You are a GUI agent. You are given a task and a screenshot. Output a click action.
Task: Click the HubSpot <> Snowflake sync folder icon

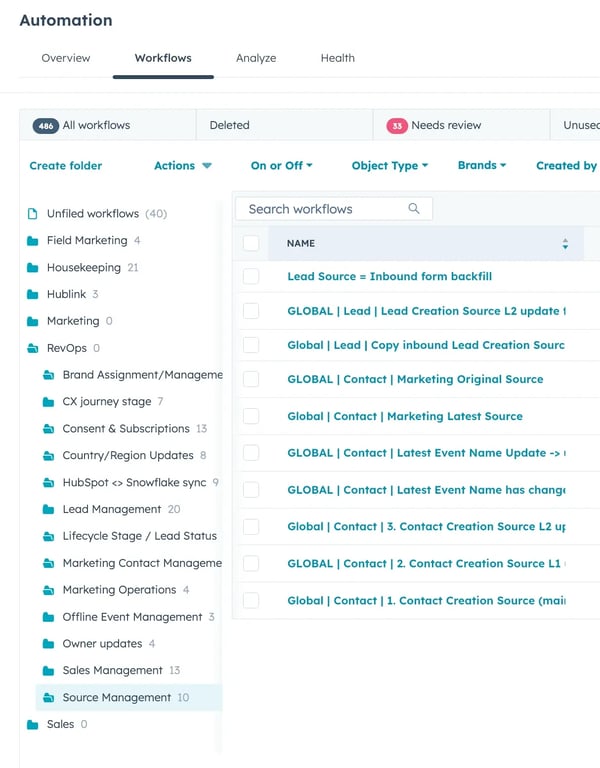pos(48,483)
